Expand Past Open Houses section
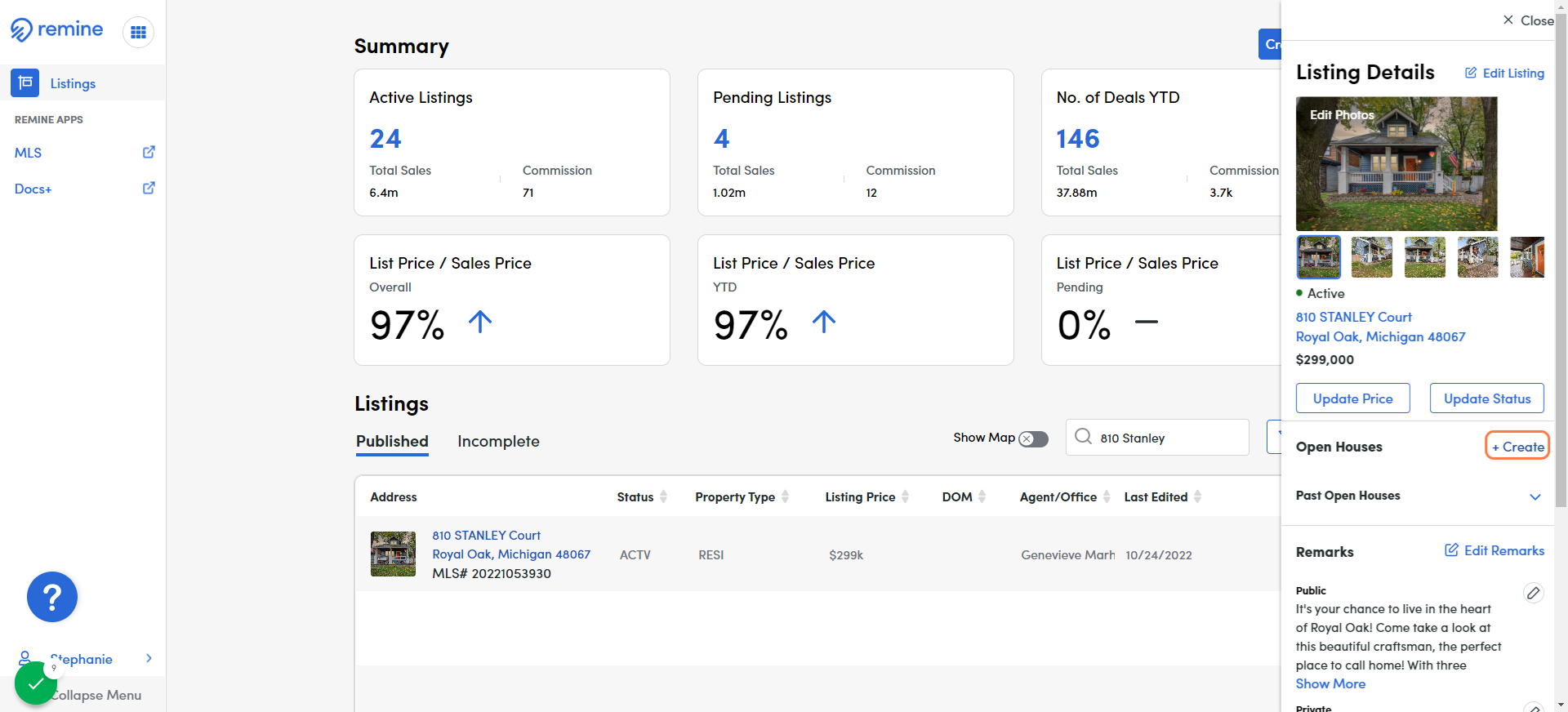The image size is (1568, 712). (1535, 496)
